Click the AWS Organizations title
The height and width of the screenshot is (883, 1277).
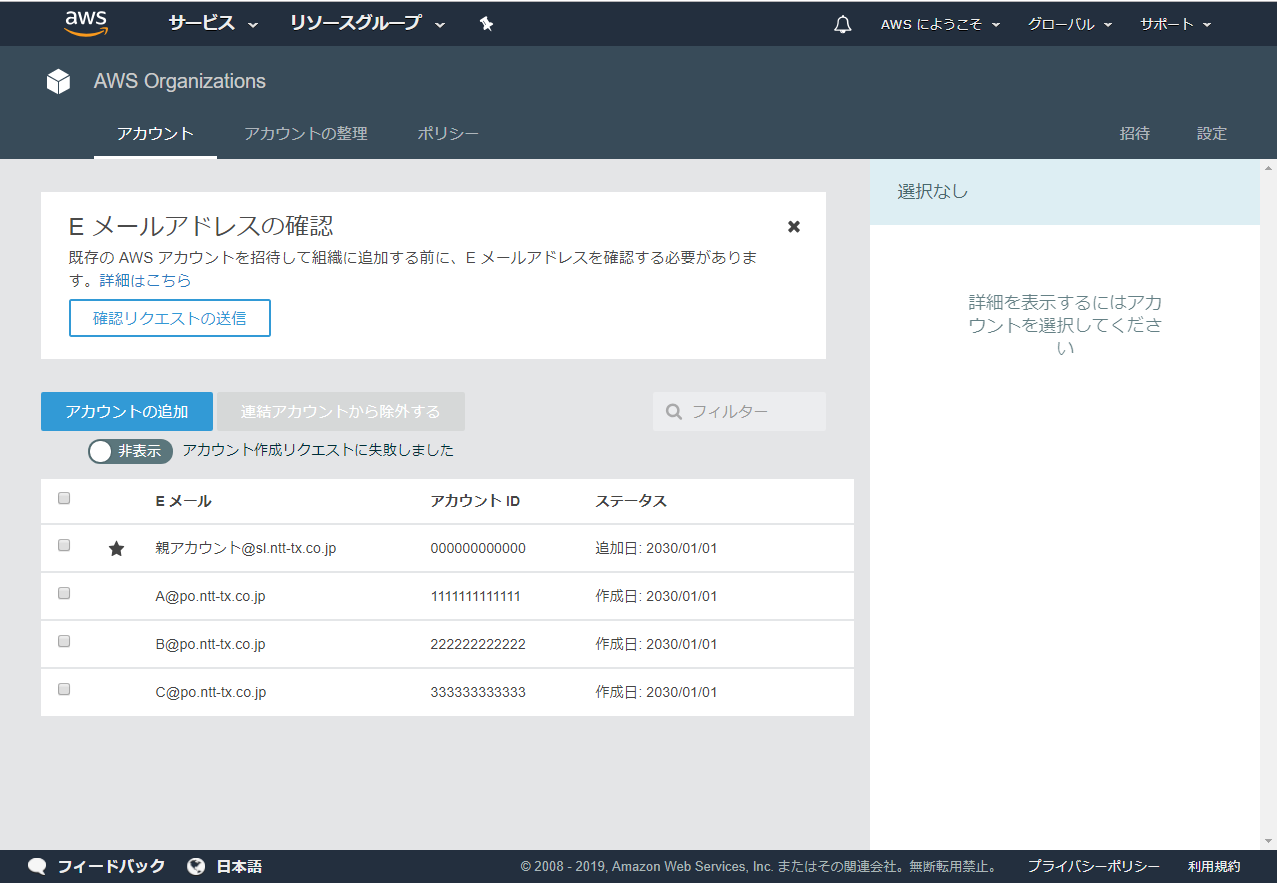point(180,81)
